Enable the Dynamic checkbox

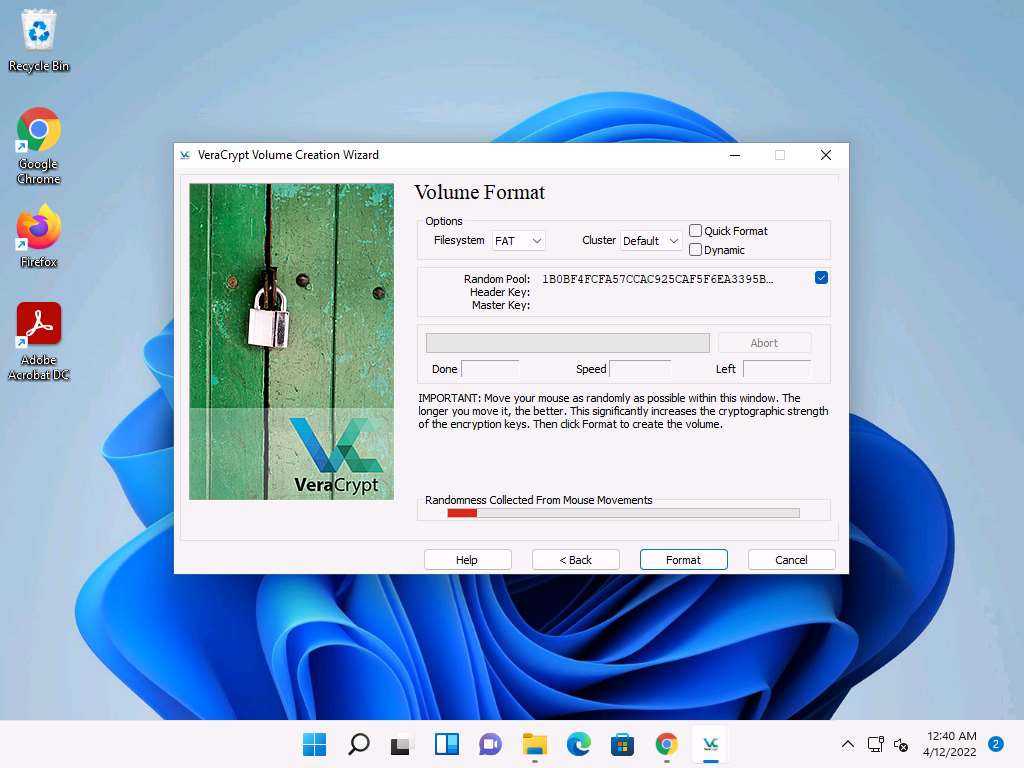pos(696,250)
